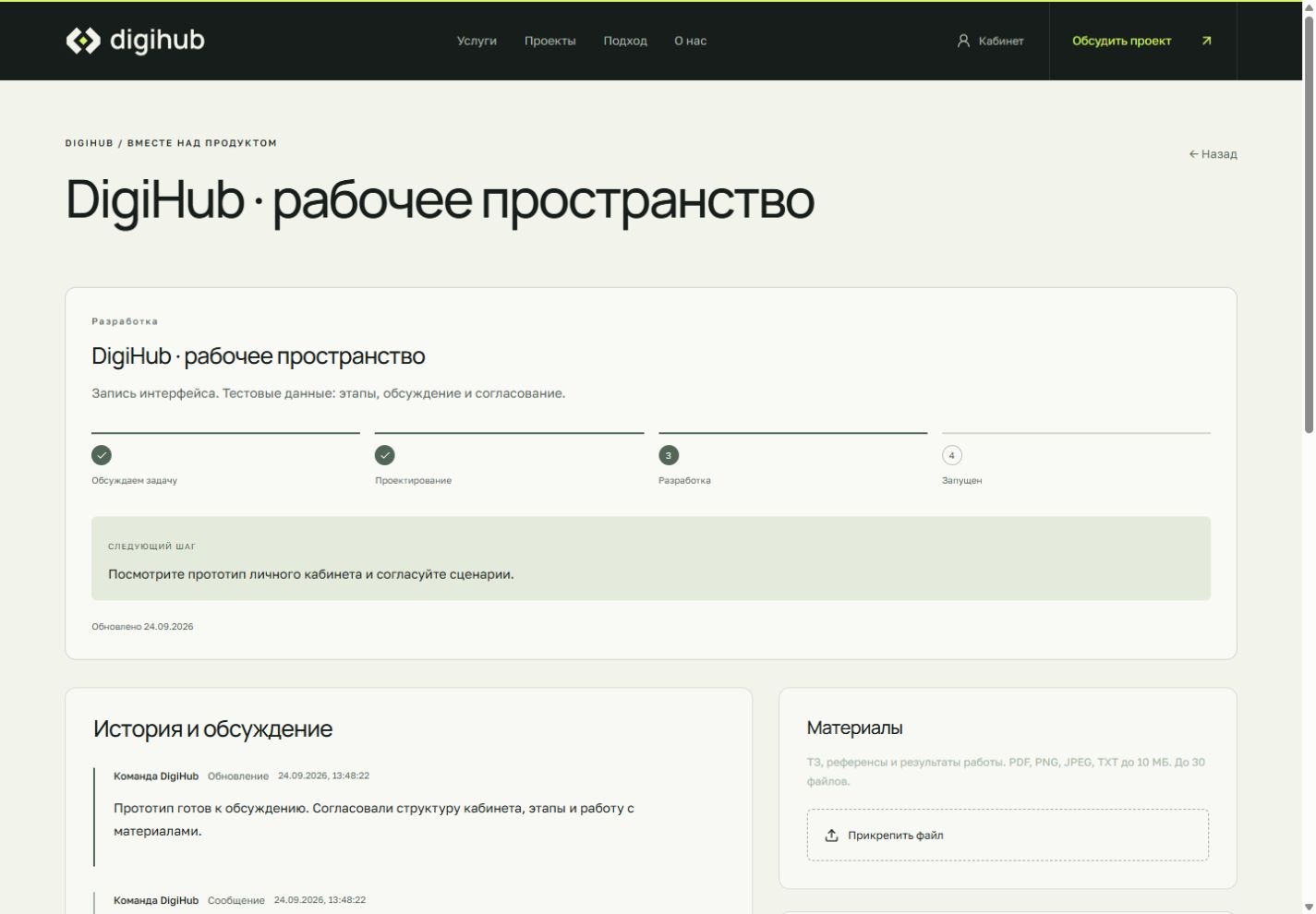Go to the Подход section

pos(625,41)
